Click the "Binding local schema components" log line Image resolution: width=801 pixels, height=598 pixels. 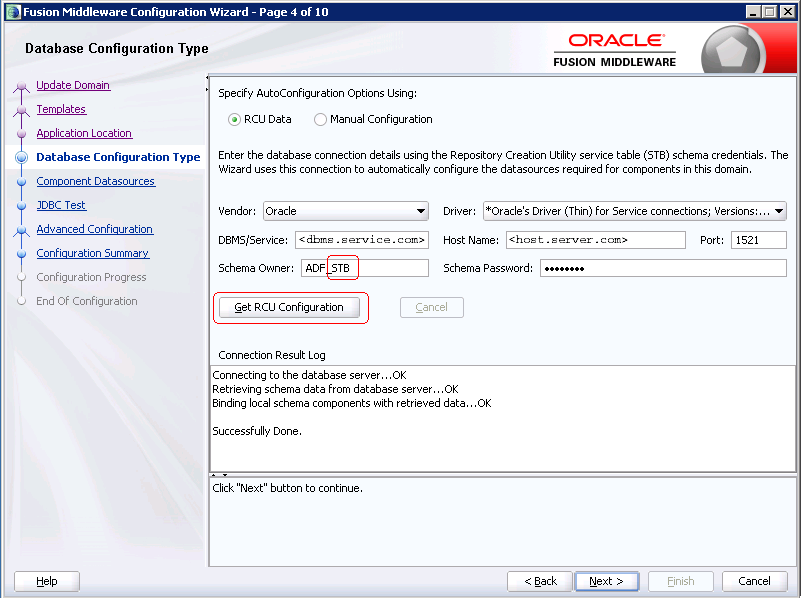click(x=352, y=403)
